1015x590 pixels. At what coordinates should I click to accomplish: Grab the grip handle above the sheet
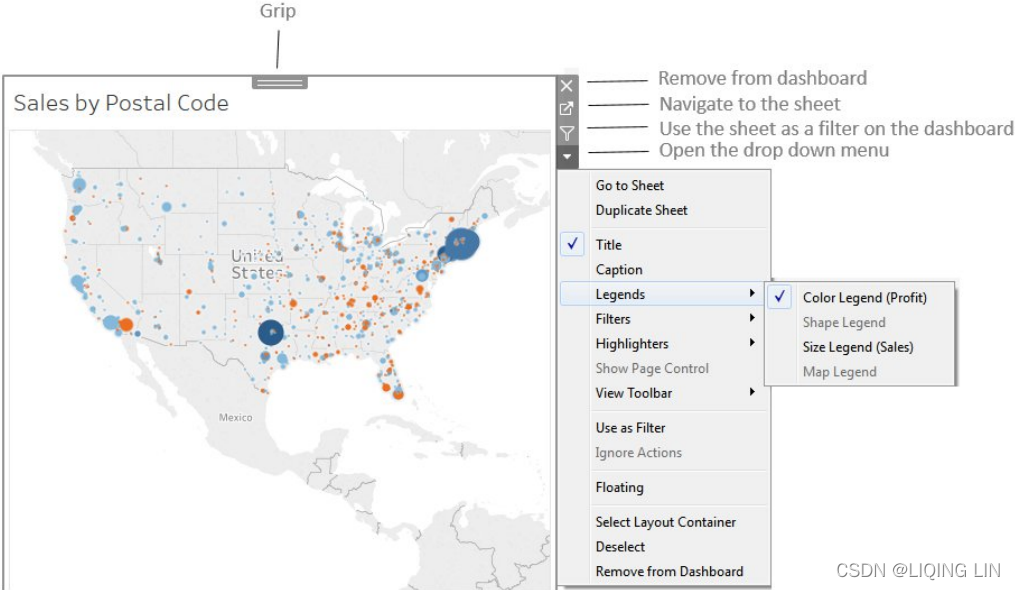[280, 82]
